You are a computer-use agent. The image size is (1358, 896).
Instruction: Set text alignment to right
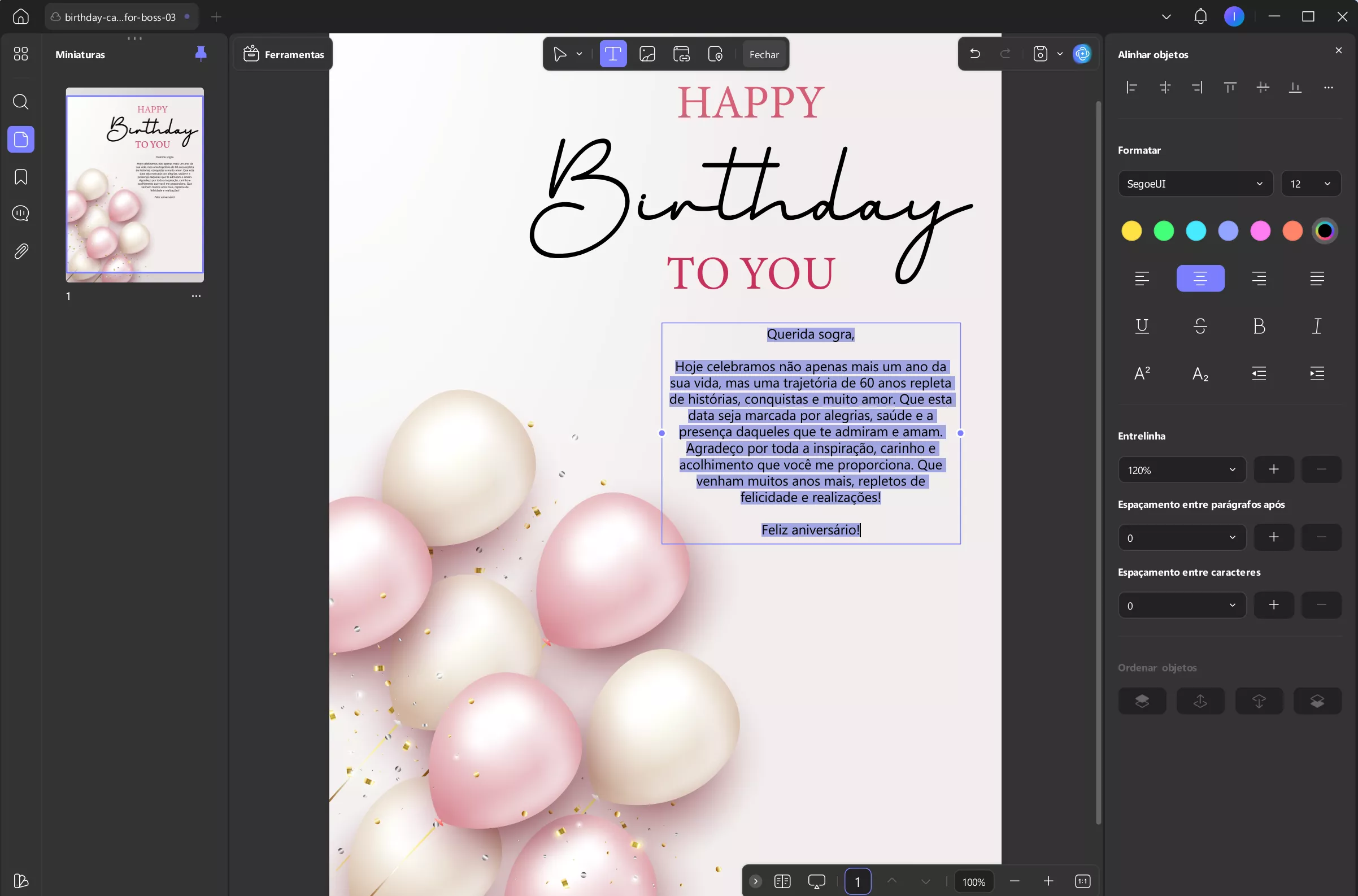coord(1259,279)
